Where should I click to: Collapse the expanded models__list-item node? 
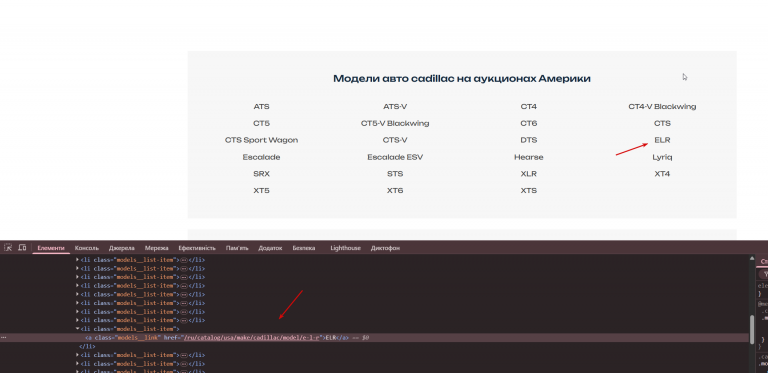(77, 329)
